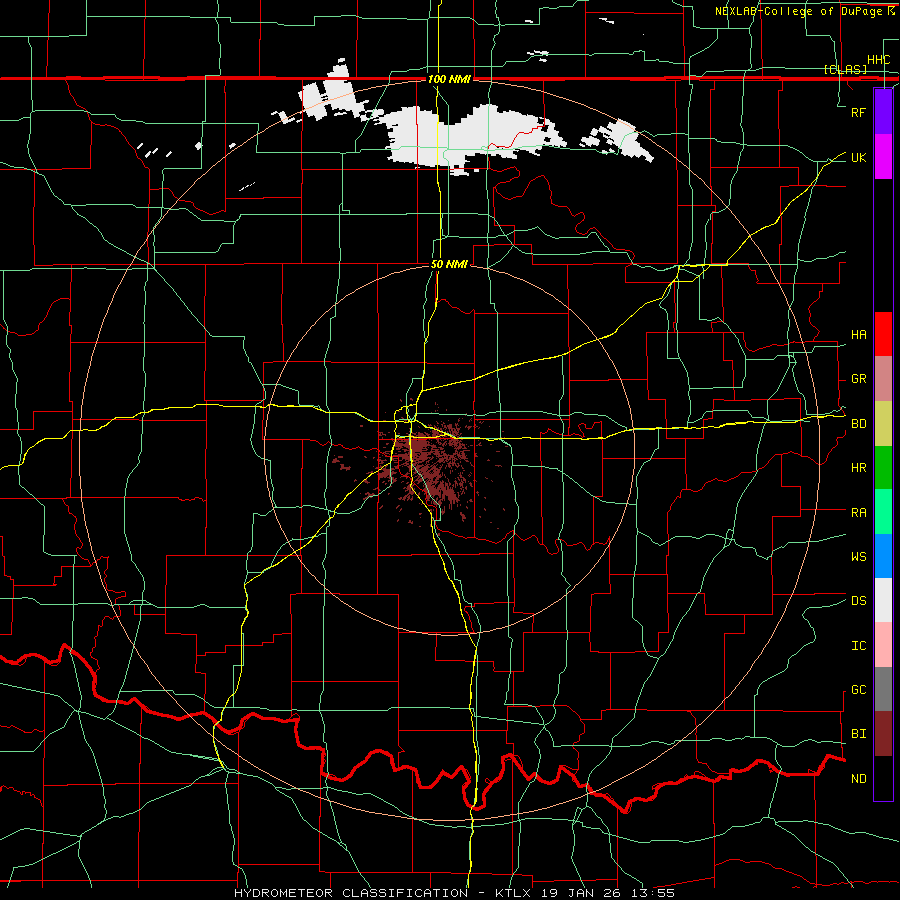Click the WS blue legend swatch
The width and height of the screenshot is (900, 900).
[x=883, y=556]
